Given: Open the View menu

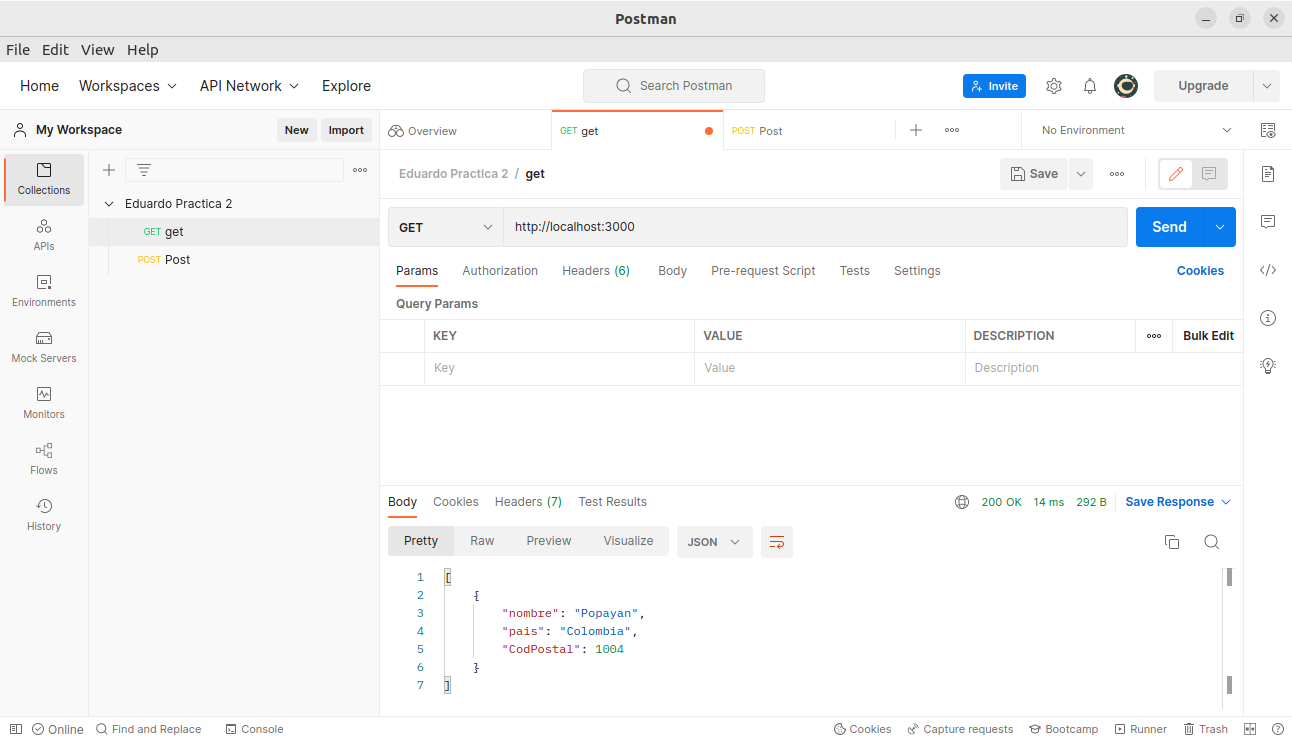Looking at the screenshot, I should click(x=97, y=49).
